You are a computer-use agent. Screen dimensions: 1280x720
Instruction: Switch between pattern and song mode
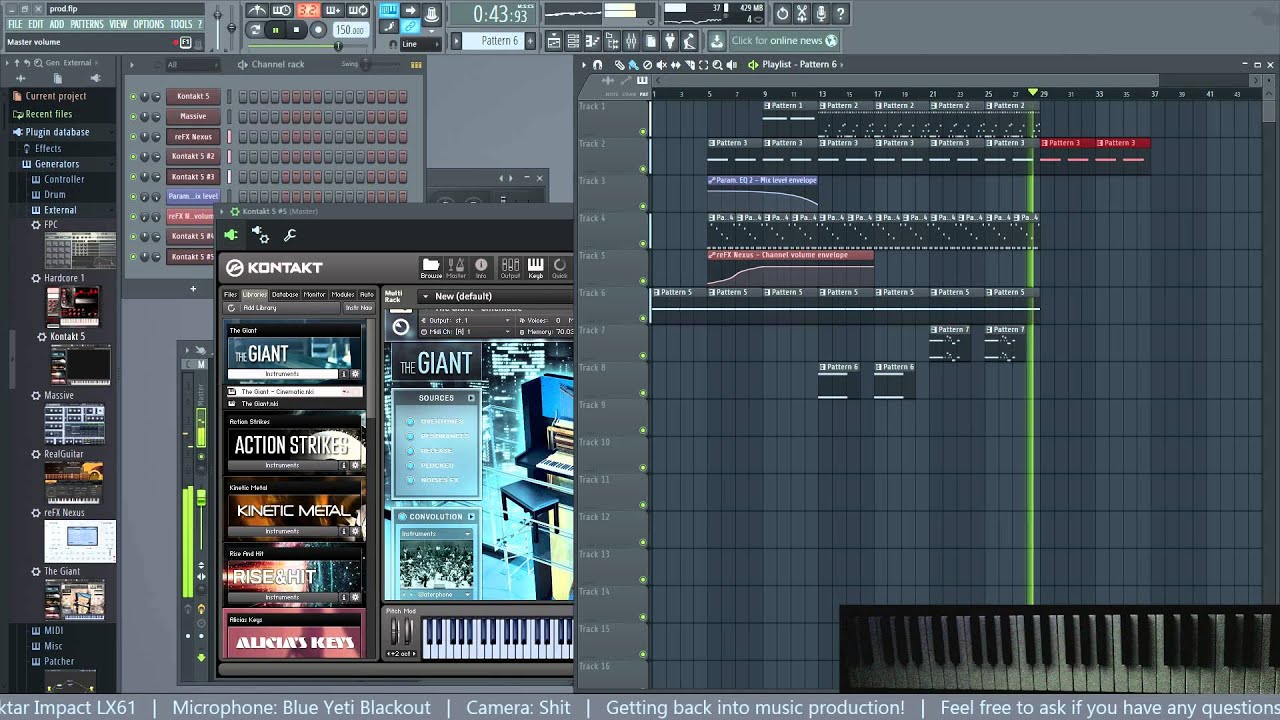point(256,30)
